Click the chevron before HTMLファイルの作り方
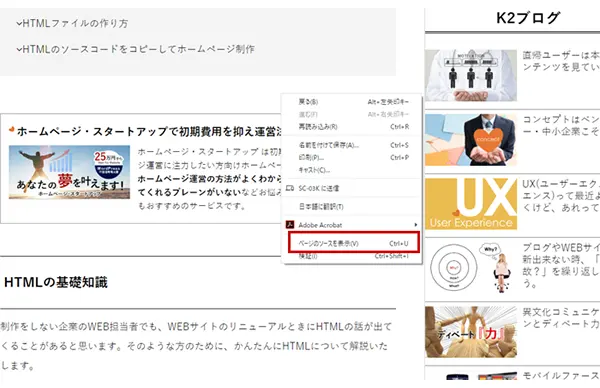 coord(19,24)
